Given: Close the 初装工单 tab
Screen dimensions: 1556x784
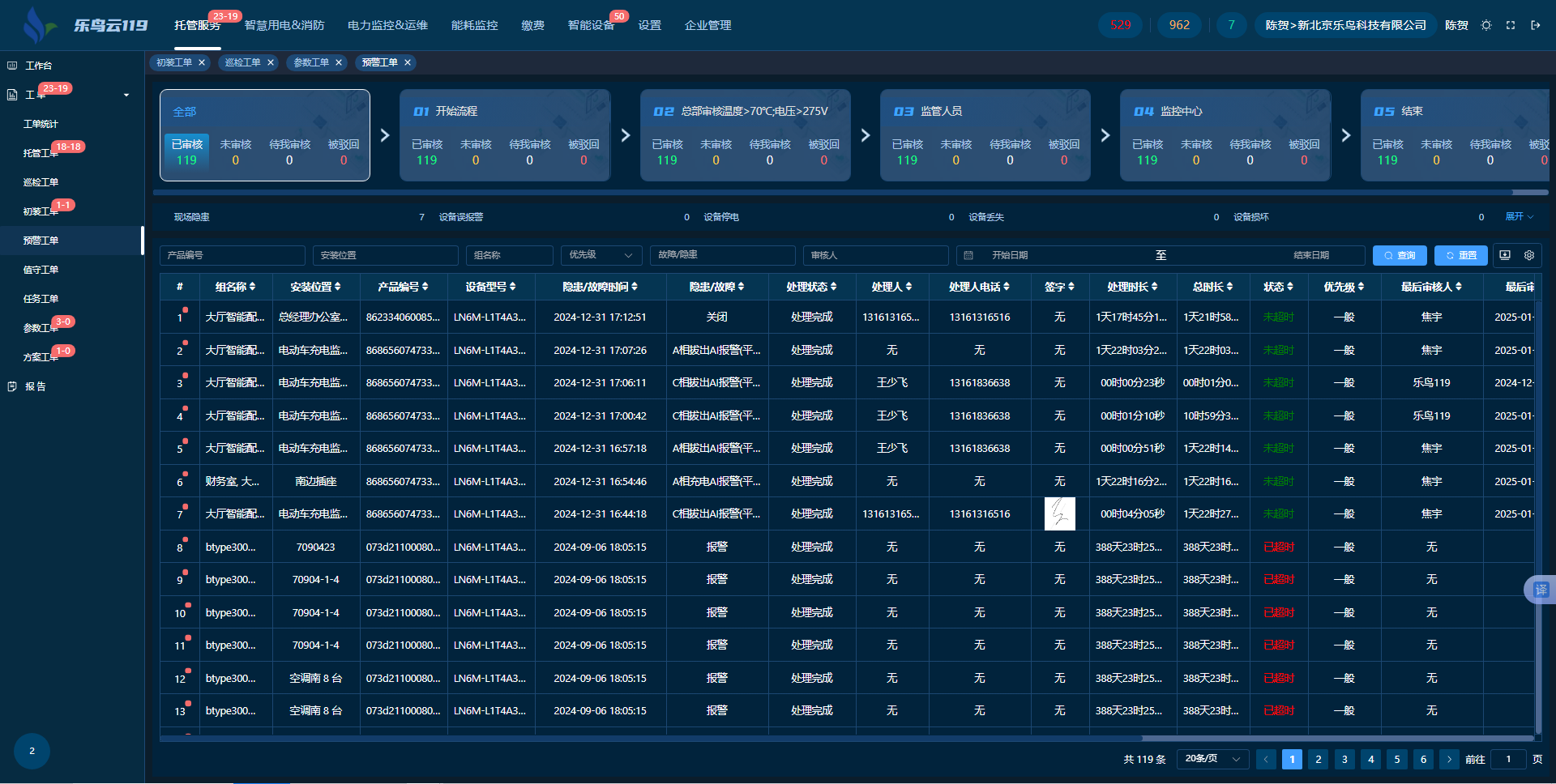Looking at the screenshot, I should [202, 62].
